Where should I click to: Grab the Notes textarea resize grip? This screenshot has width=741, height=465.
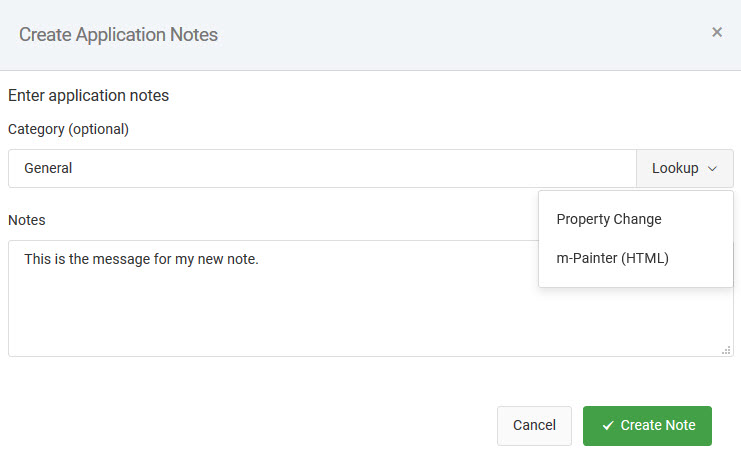pyautogui.click(x=726, y=350)
